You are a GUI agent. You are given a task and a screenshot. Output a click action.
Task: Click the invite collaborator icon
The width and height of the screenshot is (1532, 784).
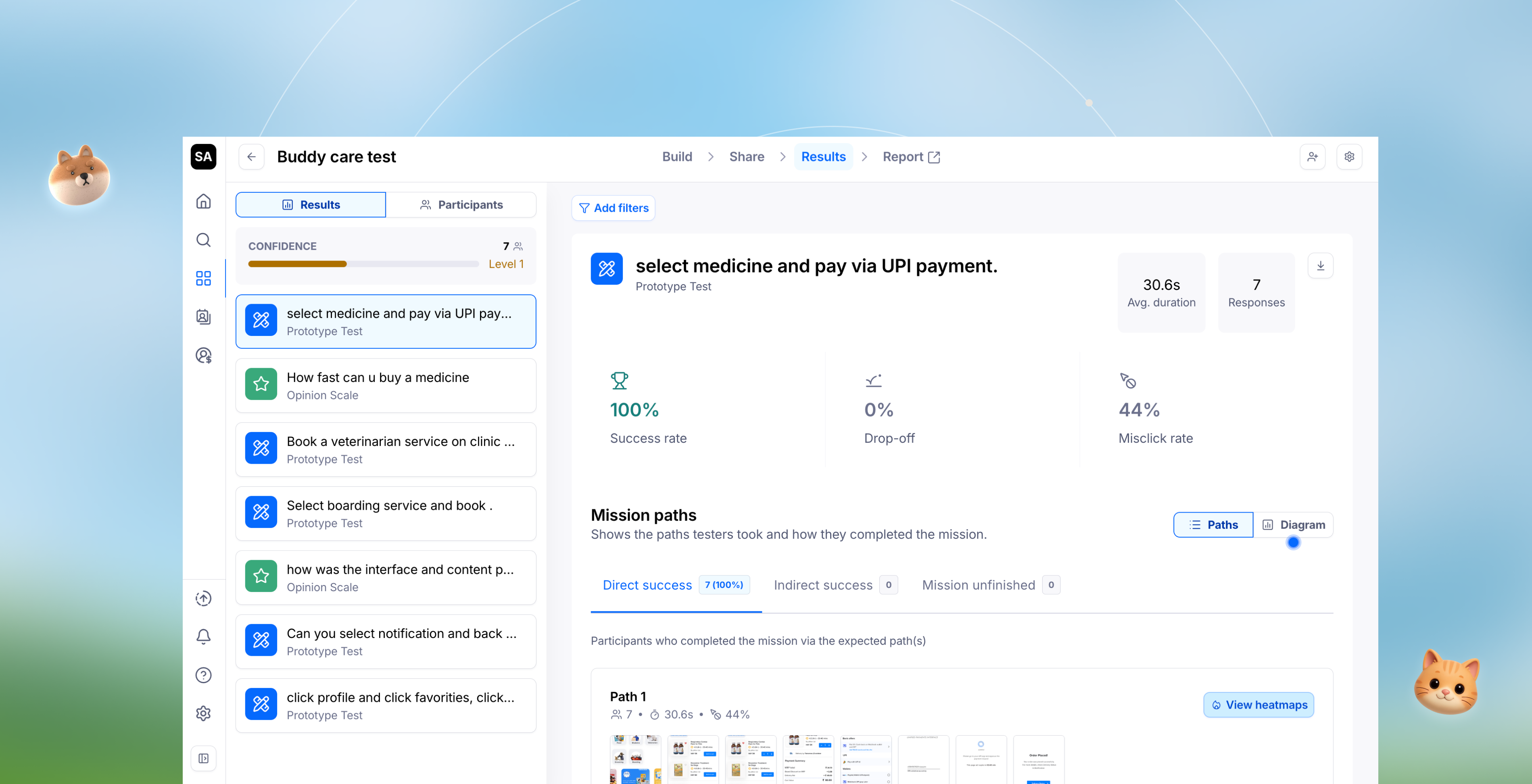[x=1313, y=157]
